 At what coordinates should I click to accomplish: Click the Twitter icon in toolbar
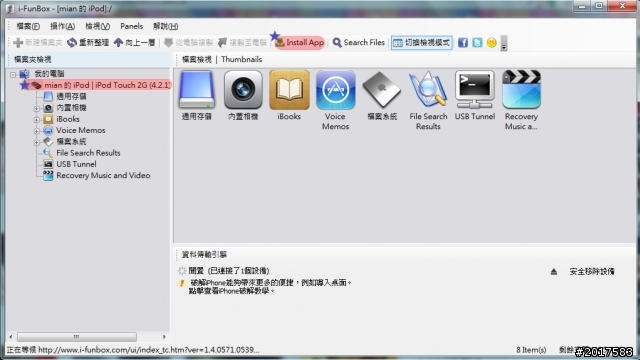pyautogui.click(x=477, y=42)
